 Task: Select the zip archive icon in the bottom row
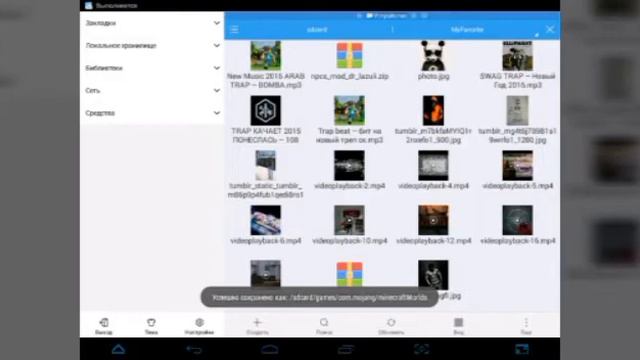coord(349,273)
